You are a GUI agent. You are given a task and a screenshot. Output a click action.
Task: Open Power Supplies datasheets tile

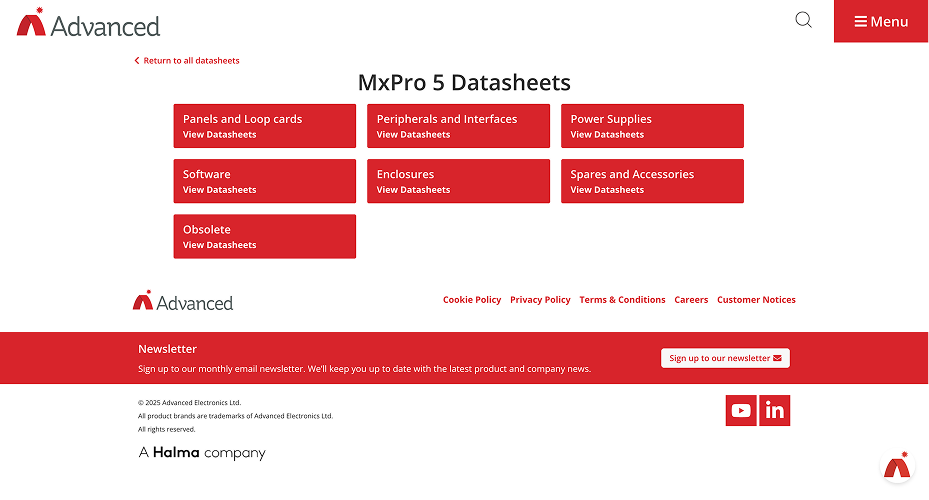click(652, 126)
